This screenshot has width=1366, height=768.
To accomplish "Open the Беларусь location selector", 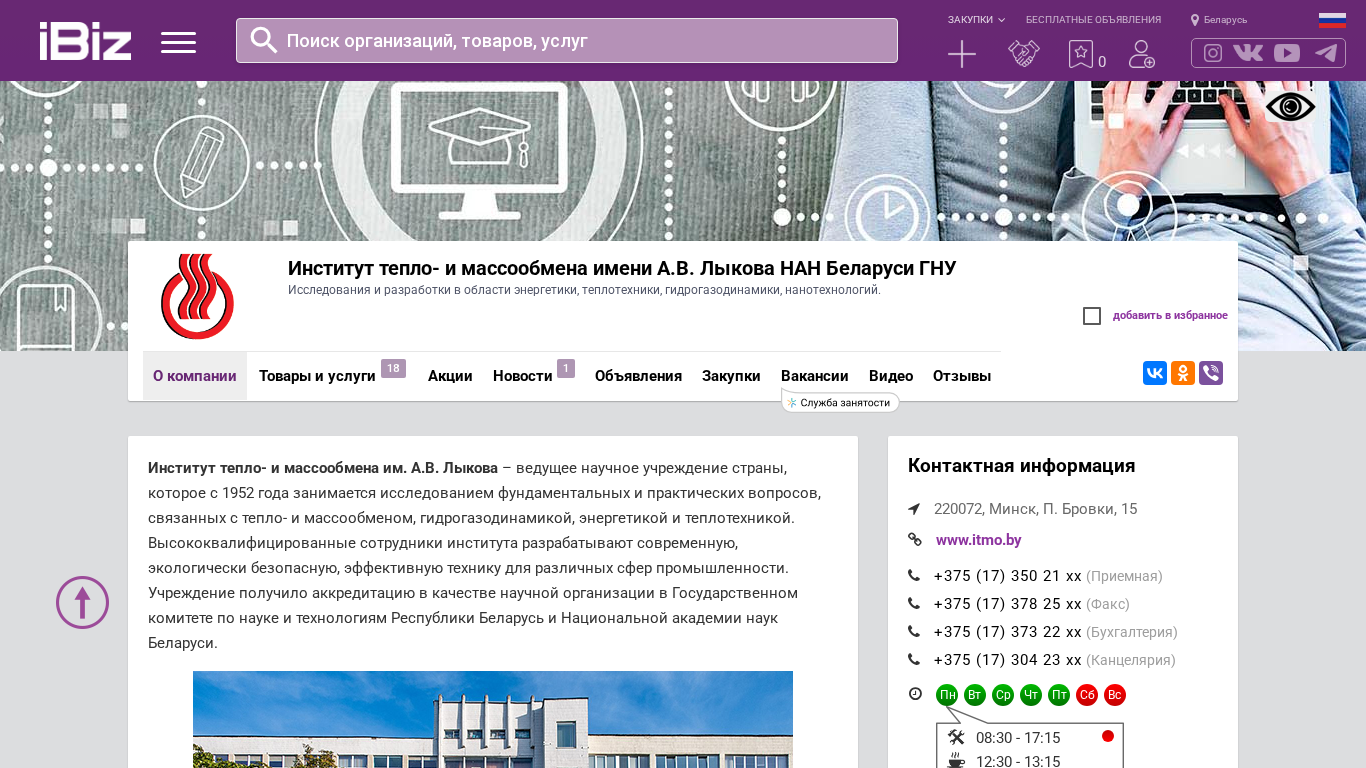I will [x=1219, y=20].
